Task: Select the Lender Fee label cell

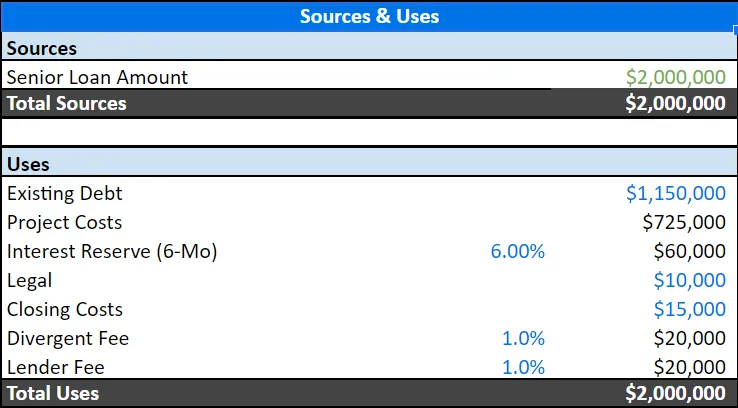Action: click(56, 367)
